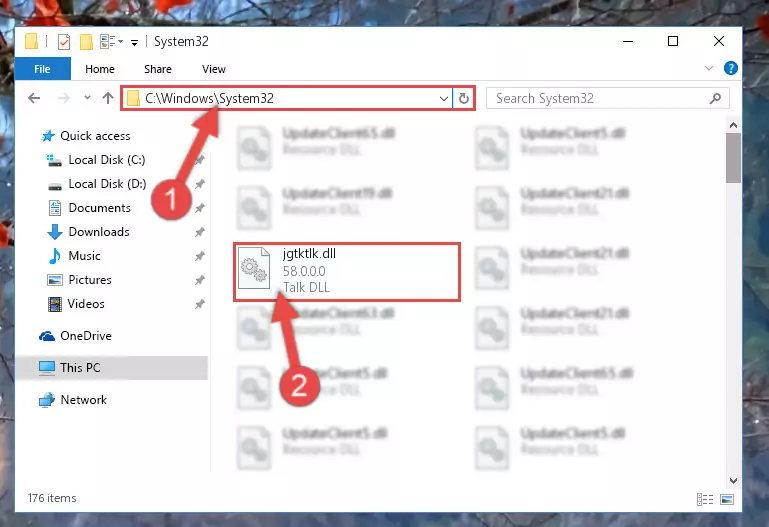769x527 pixels.
Task: Switch to Large icons view in status bar
Action: pyautogui.click(x=727, y=500)
